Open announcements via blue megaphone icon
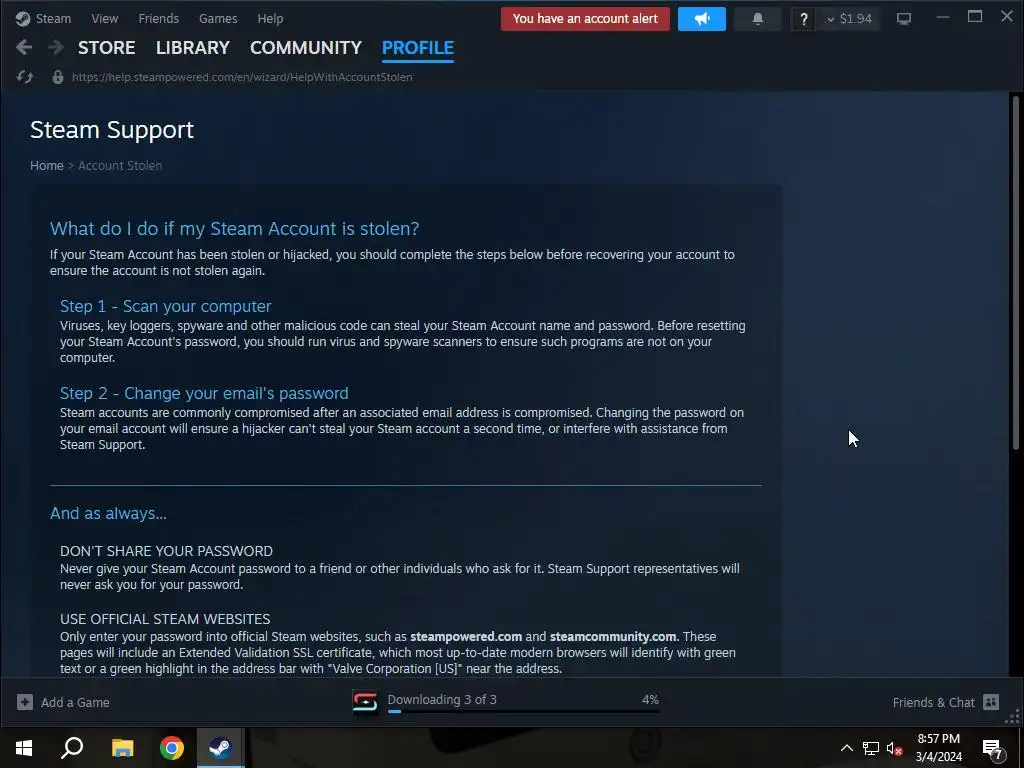Screen dimensions: 1024x768 701,19
